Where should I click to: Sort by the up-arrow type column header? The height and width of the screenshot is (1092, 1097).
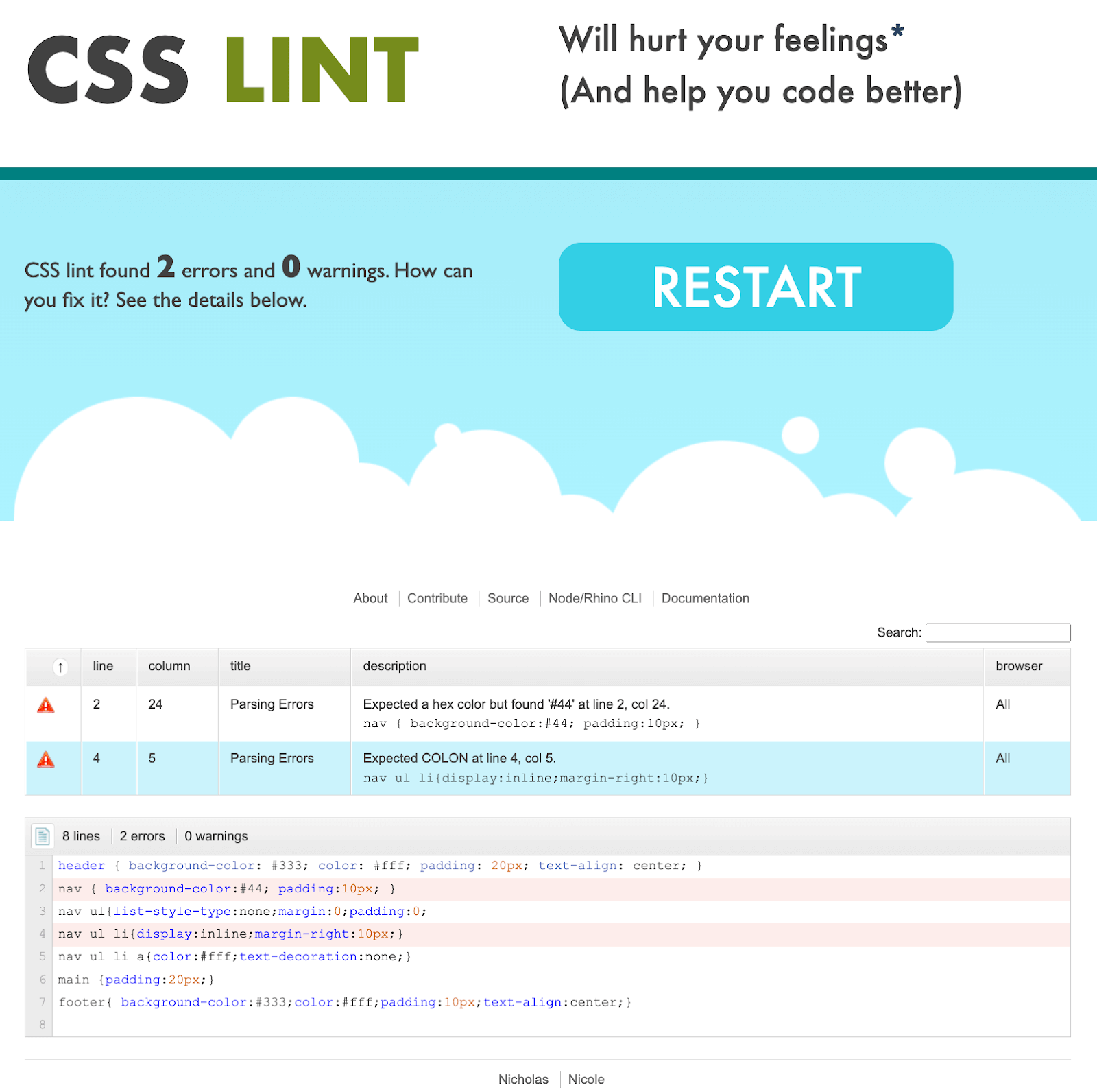tap(53, 667)
